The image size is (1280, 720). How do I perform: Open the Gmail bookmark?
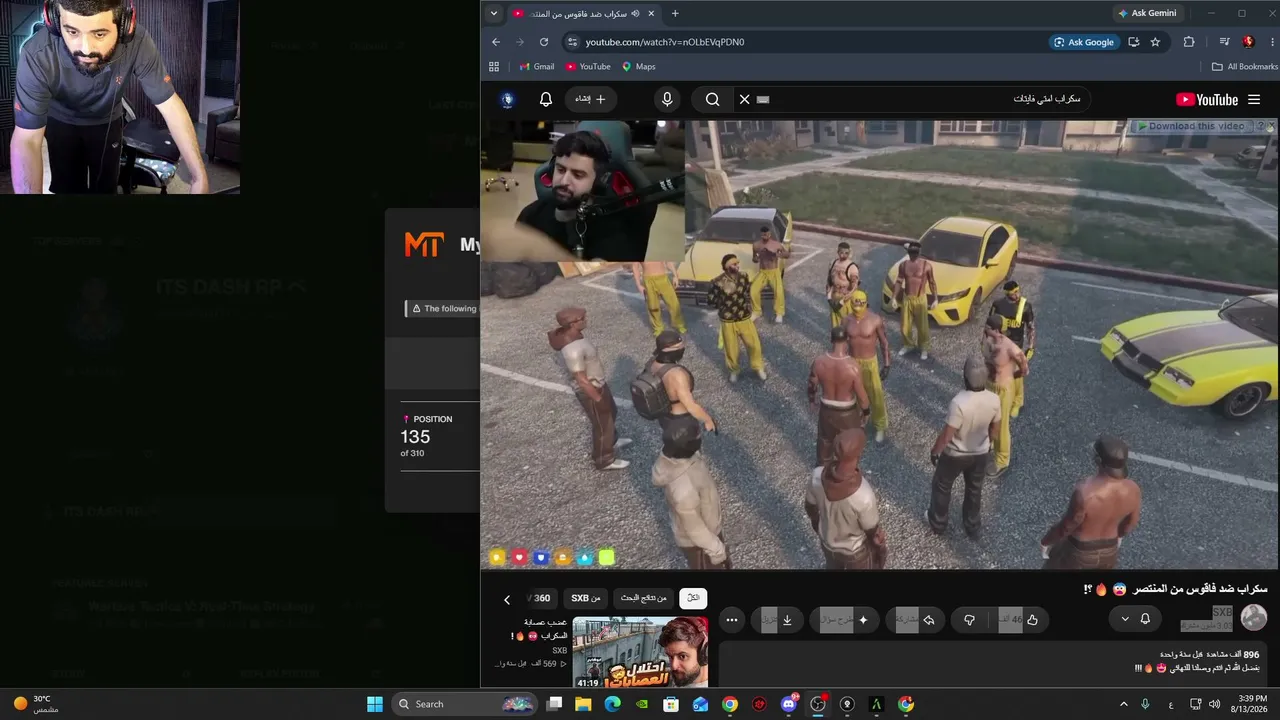(x=537, y=67)
